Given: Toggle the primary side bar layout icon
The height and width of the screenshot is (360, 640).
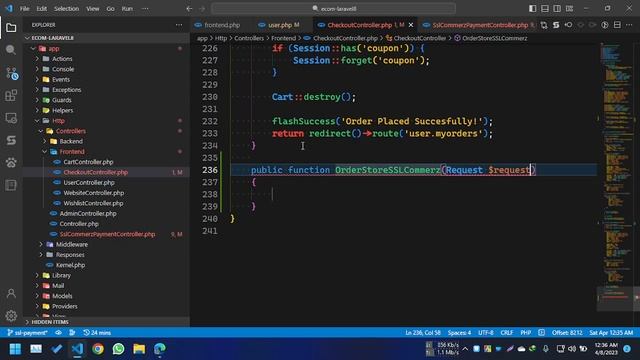Looking at the screenshot, I should (x=533, y=9).
